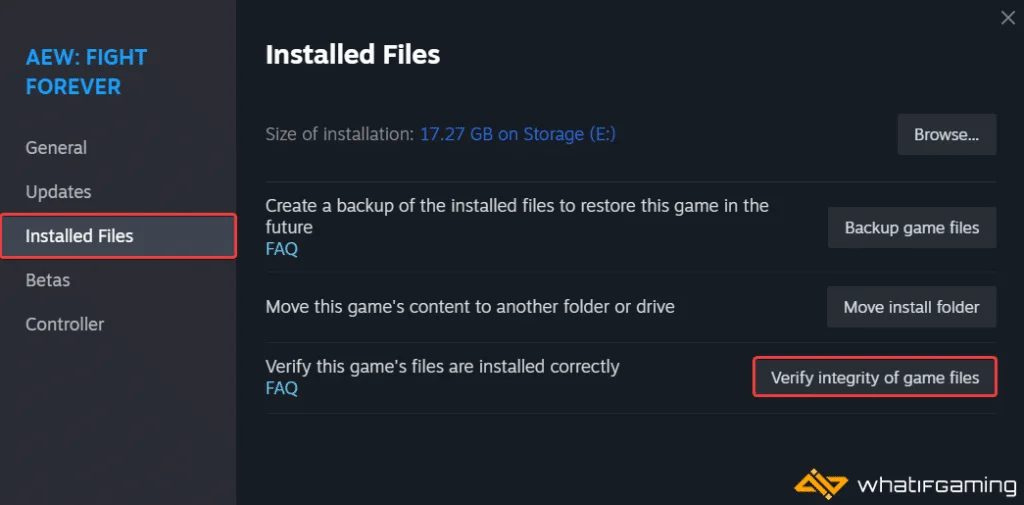Switch to the Updates tab
This screenshot has height=505, width=1024.
coord(58,192)
